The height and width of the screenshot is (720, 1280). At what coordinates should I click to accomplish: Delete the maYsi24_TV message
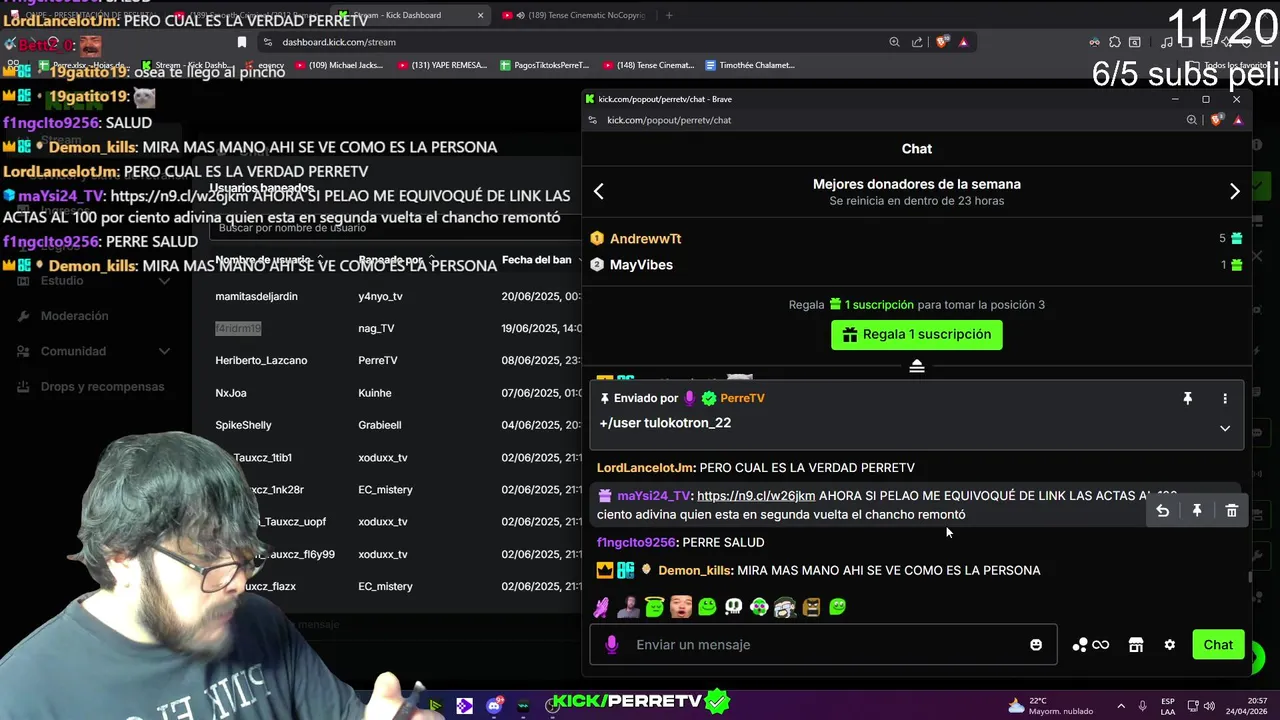[1231, 511]
